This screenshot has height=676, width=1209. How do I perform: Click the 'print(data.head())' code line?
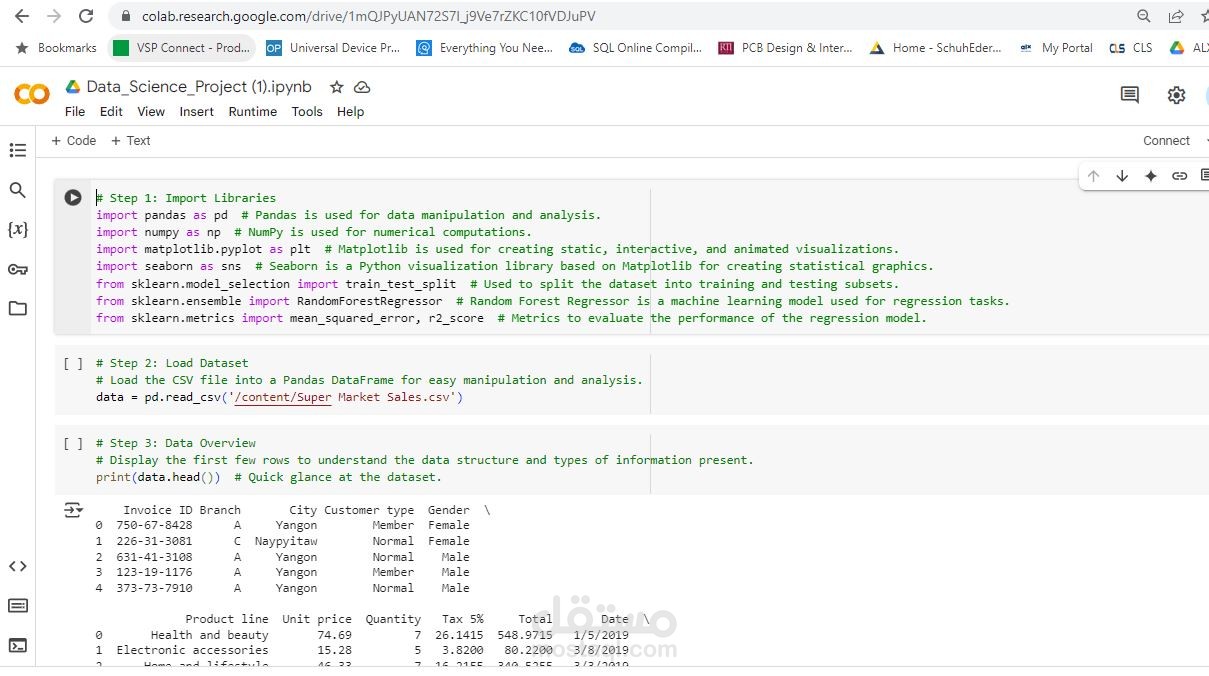[158, 477]
